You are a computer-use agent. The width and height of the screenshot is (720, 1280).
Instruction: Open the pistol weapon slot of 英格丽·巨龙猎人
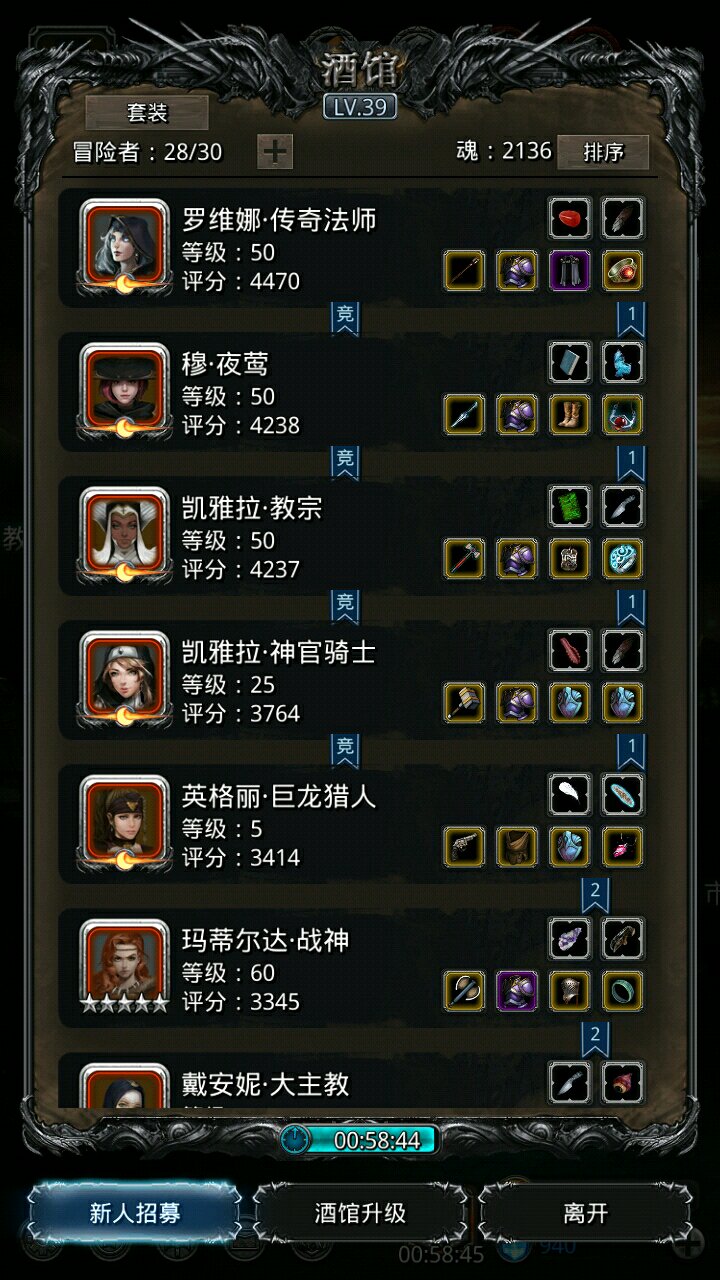(x=465, y=847)
